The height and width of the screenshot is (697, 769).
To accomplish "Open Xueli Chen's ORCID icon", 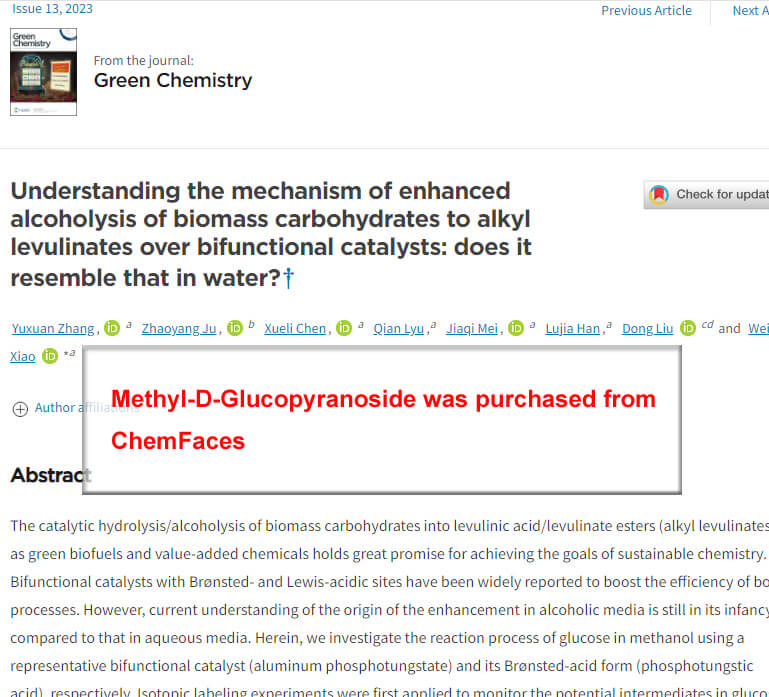I will 344,328.
